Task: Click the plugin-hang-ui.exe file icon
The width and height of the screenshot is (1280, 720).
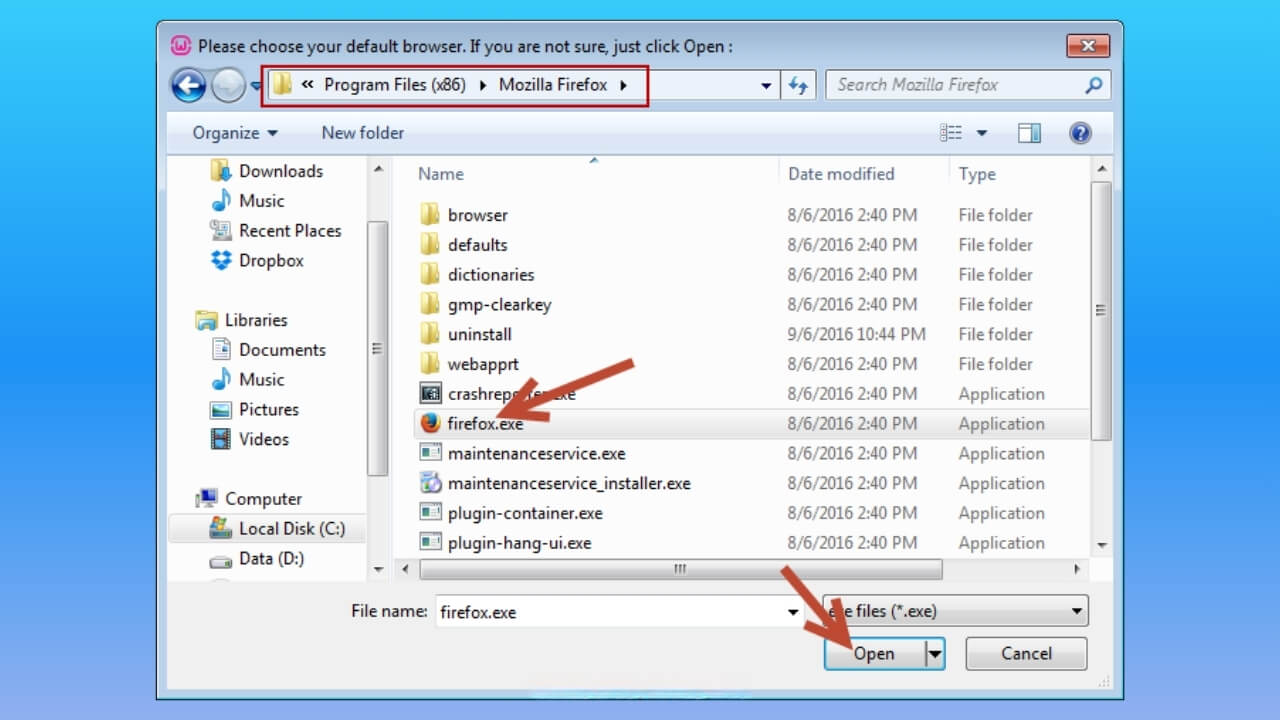Action: (x=430, y=543)
